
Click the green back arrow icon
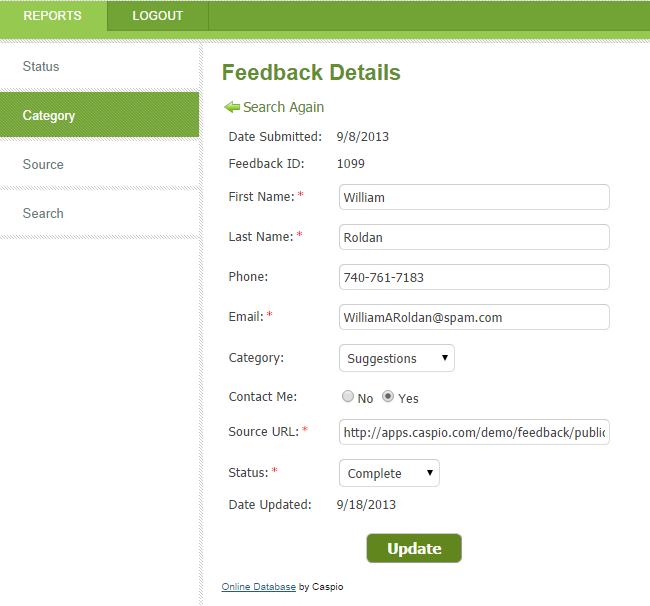[232, 107]
